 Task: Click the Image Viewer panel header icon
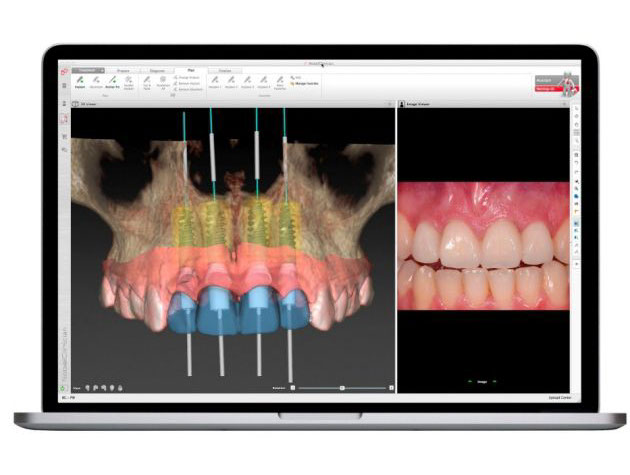[x=402, y=104]
